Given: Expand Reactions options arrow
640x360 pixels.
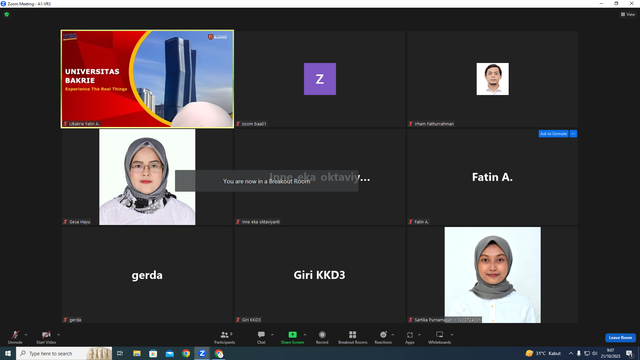Looking at the screenshot, I should pyautogui.click(x=393, y=335).
